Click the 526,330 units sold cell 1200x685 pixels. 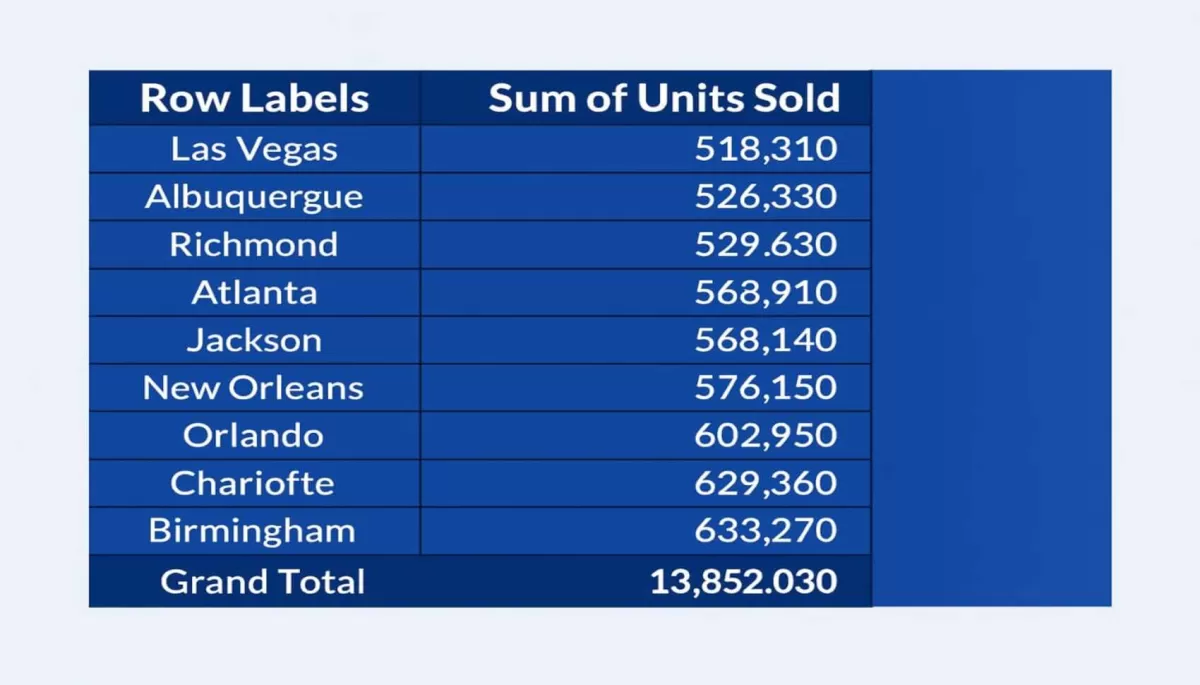coord(765,196)
